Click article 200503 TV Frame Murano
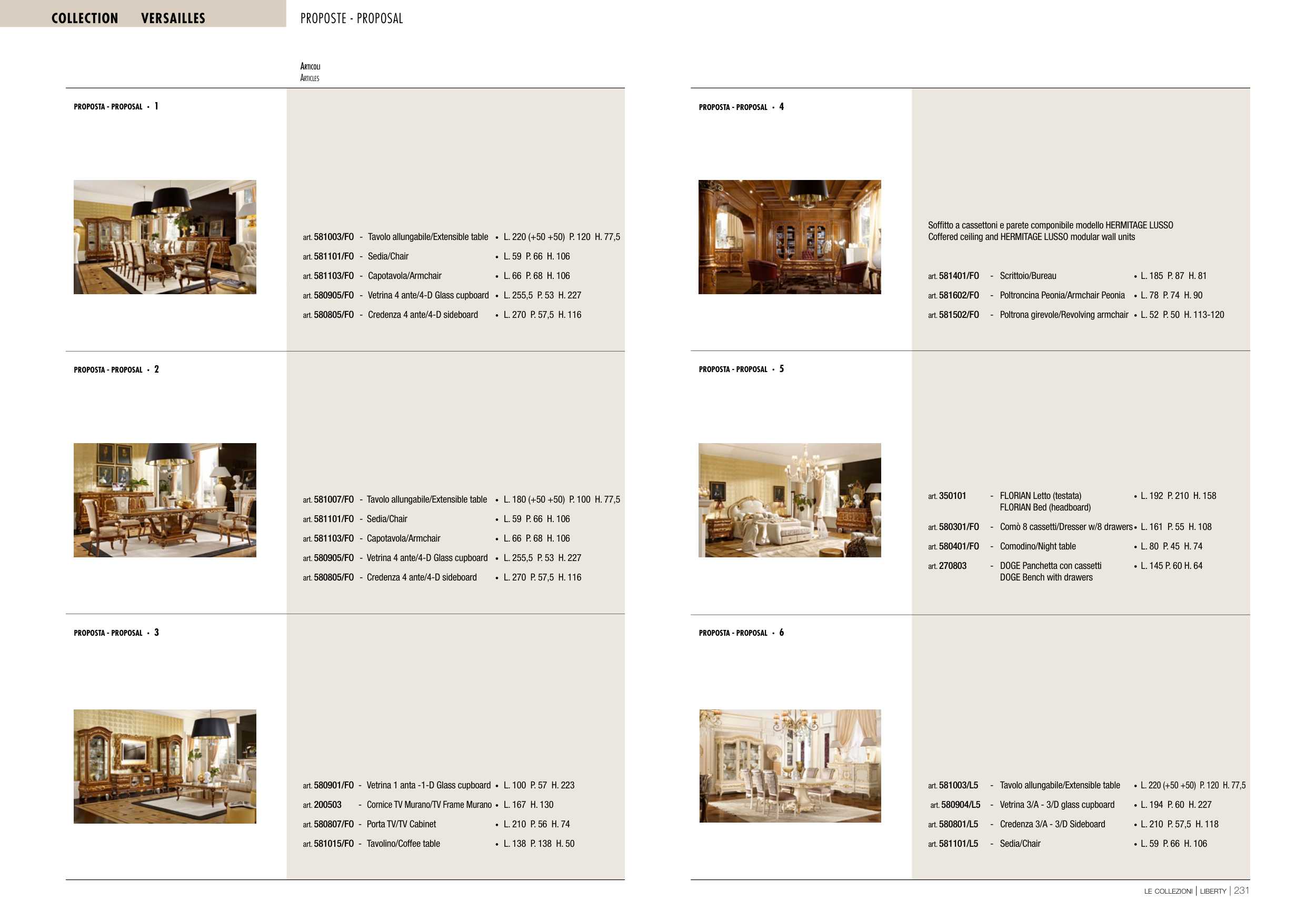 [x=327, y=805]
